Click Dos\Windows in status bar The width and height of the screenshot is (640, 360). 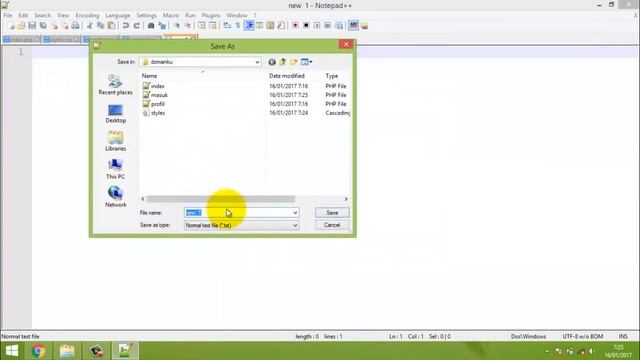pyautogui.click(x=528, y=337)
